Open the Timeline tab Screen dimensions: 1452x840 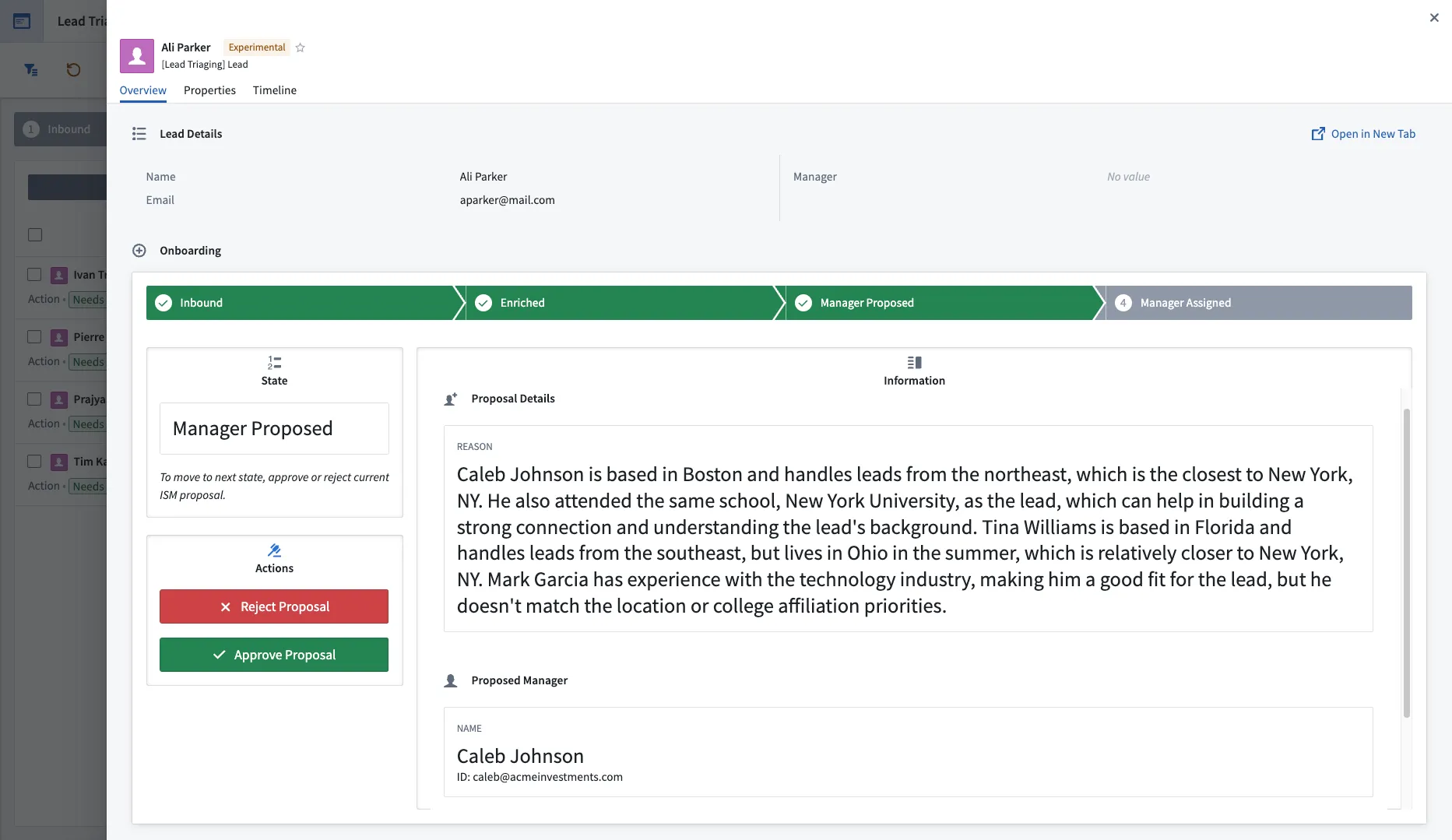pos(274,90)
